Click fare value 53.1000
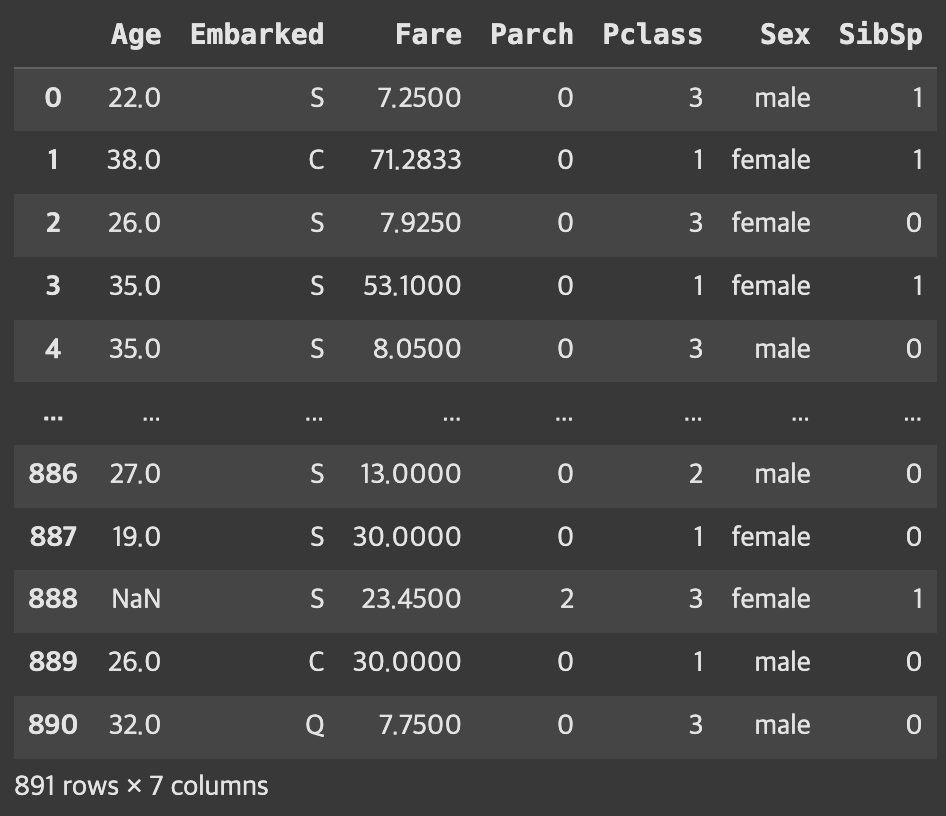Screen dimensions: 946x816 (412, 286)
